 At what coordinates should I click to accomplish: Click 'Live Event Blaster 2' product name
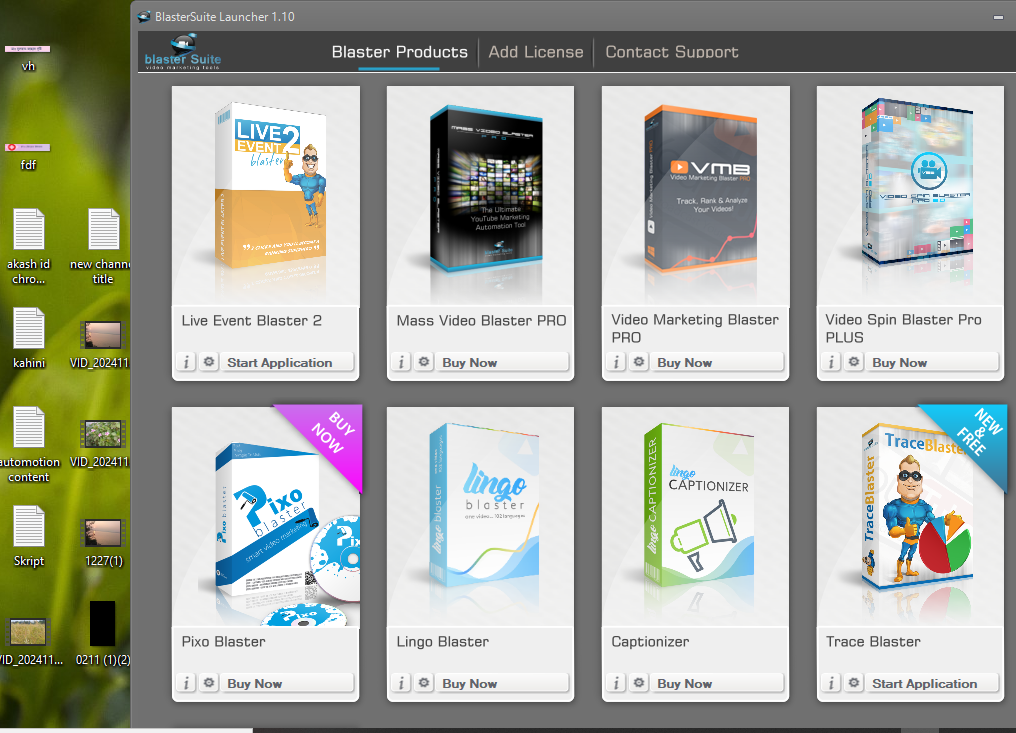[251, 321]
